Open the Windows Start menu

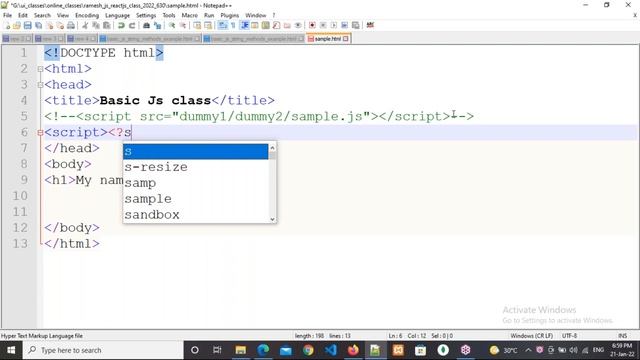[x=11, y=350]
